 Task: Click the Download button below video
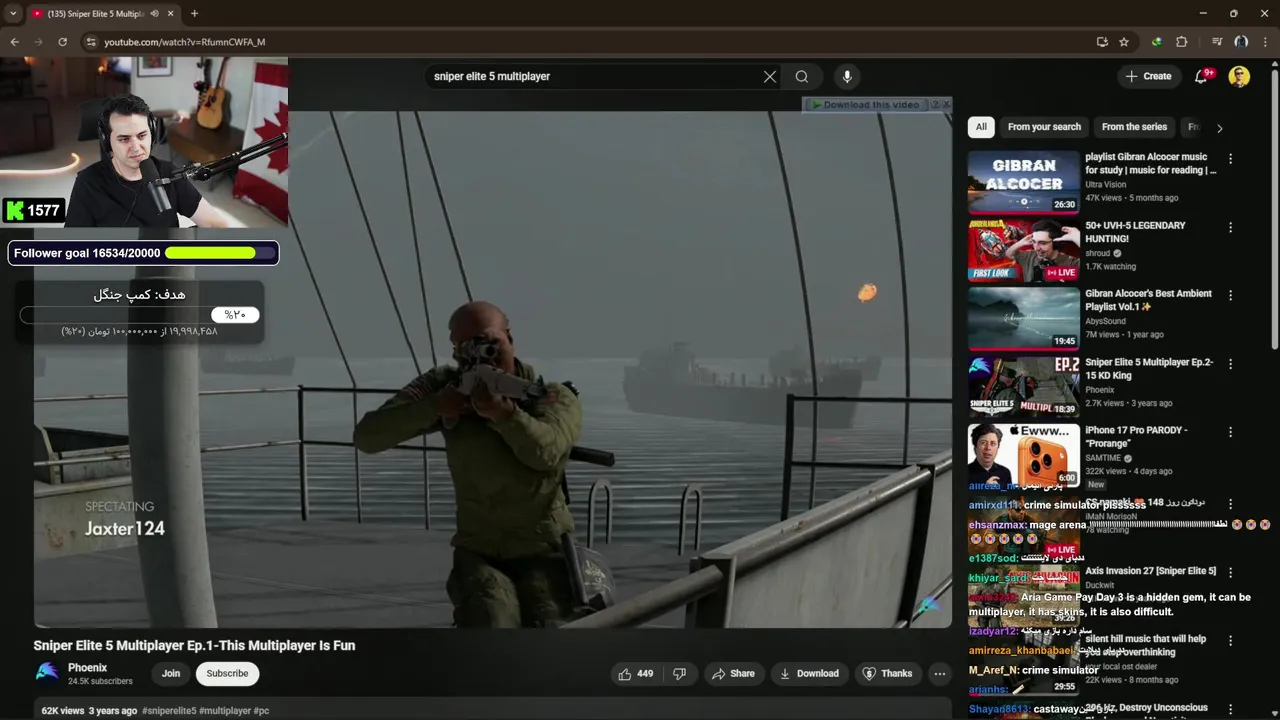(x=809, y=674)
